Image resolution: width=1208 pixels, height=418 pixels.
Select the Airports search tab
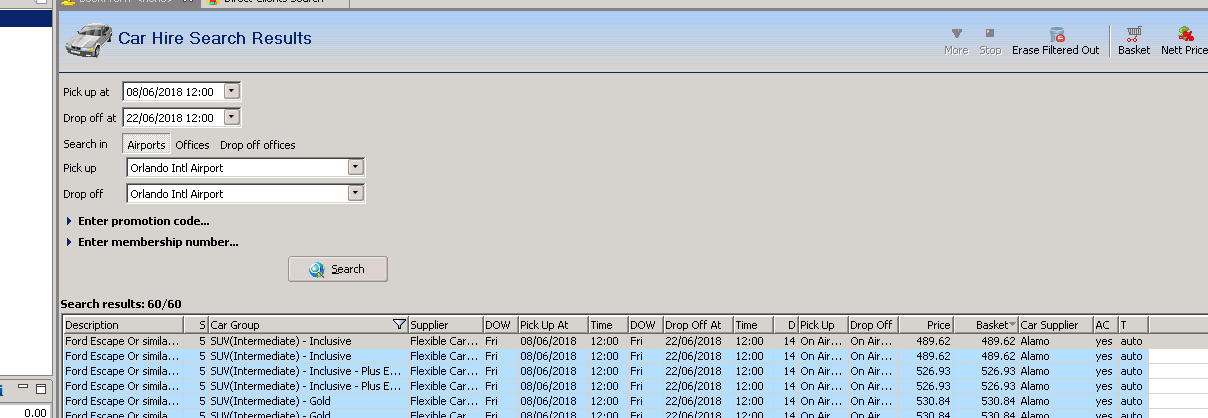tap(146, 145)
